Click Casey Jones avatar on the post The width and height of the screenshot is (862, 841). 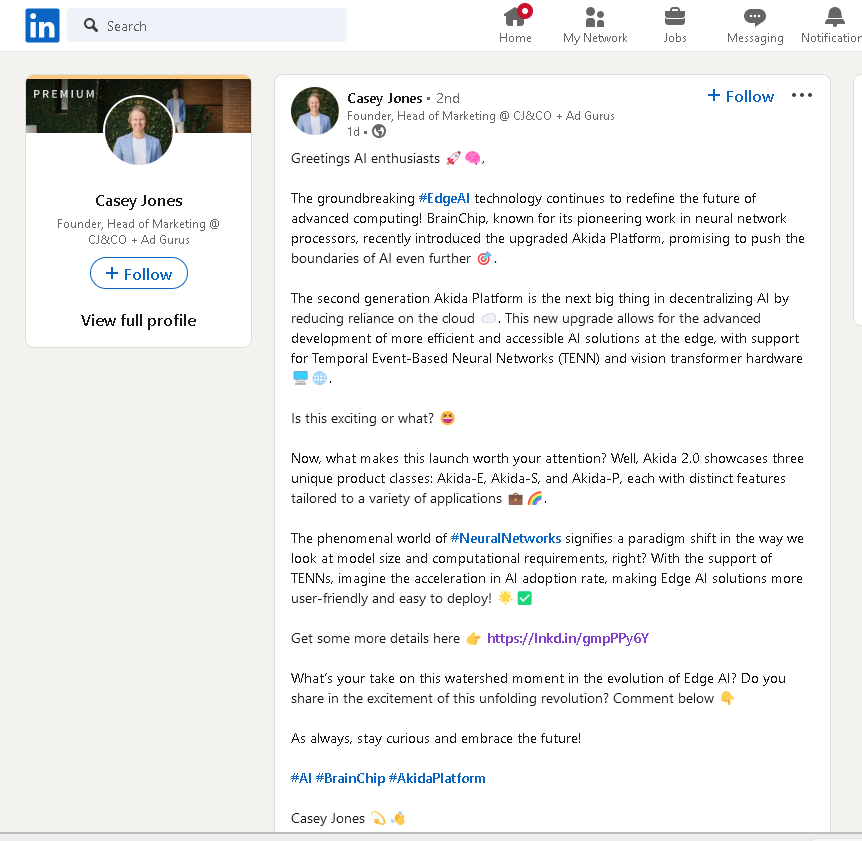tap(315, 110)
